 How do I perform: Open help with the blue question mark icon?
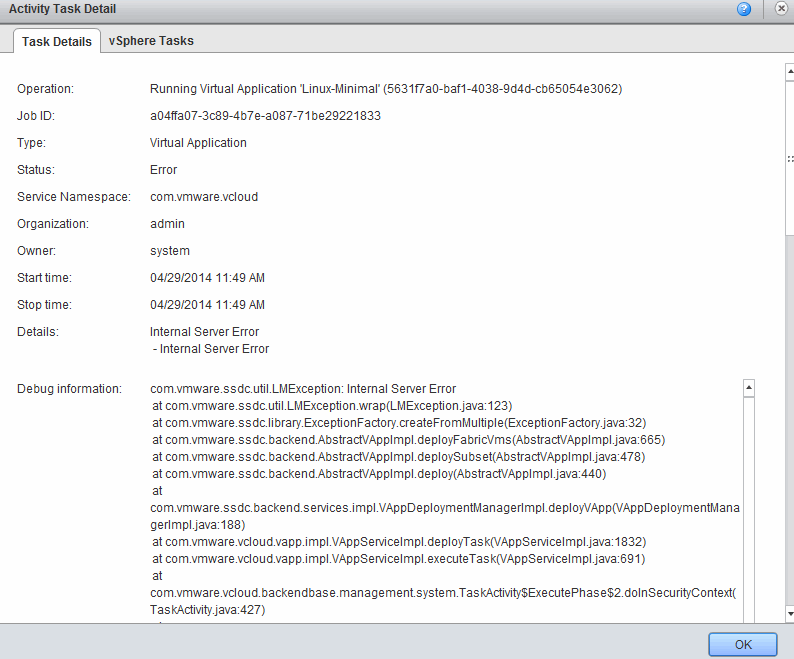[744, 9]
